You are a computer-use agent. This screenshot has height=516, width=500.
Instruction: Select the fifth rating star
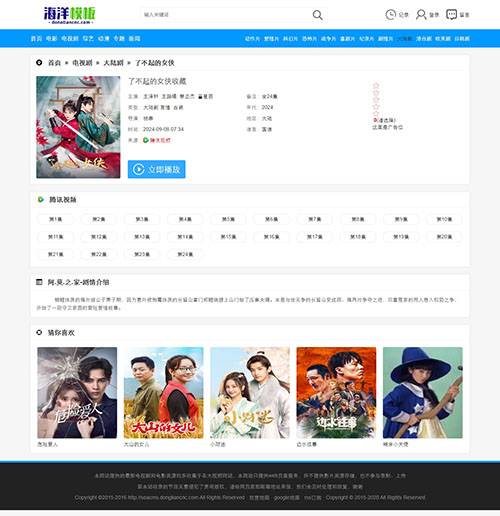click(376, 113)
